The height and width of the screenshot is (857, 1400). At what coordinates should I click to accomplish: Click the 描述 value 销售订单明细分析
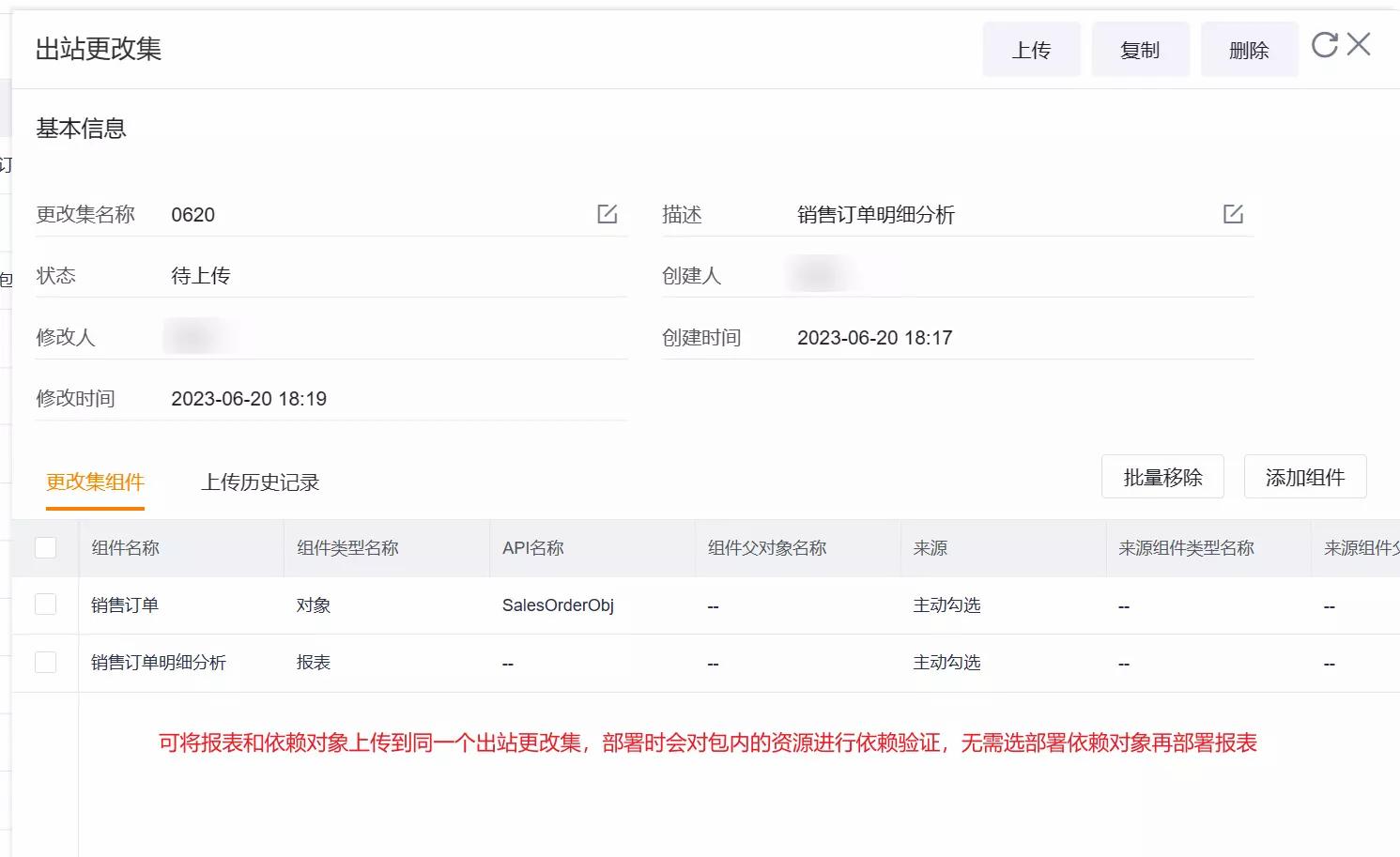(875, 215)
